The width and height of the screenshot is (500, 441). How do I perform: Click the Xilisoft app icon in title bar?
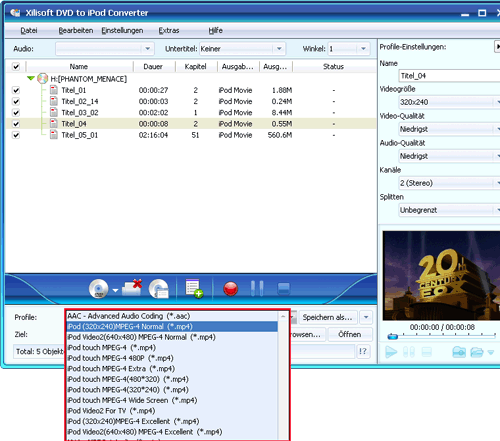click(15, 13)
